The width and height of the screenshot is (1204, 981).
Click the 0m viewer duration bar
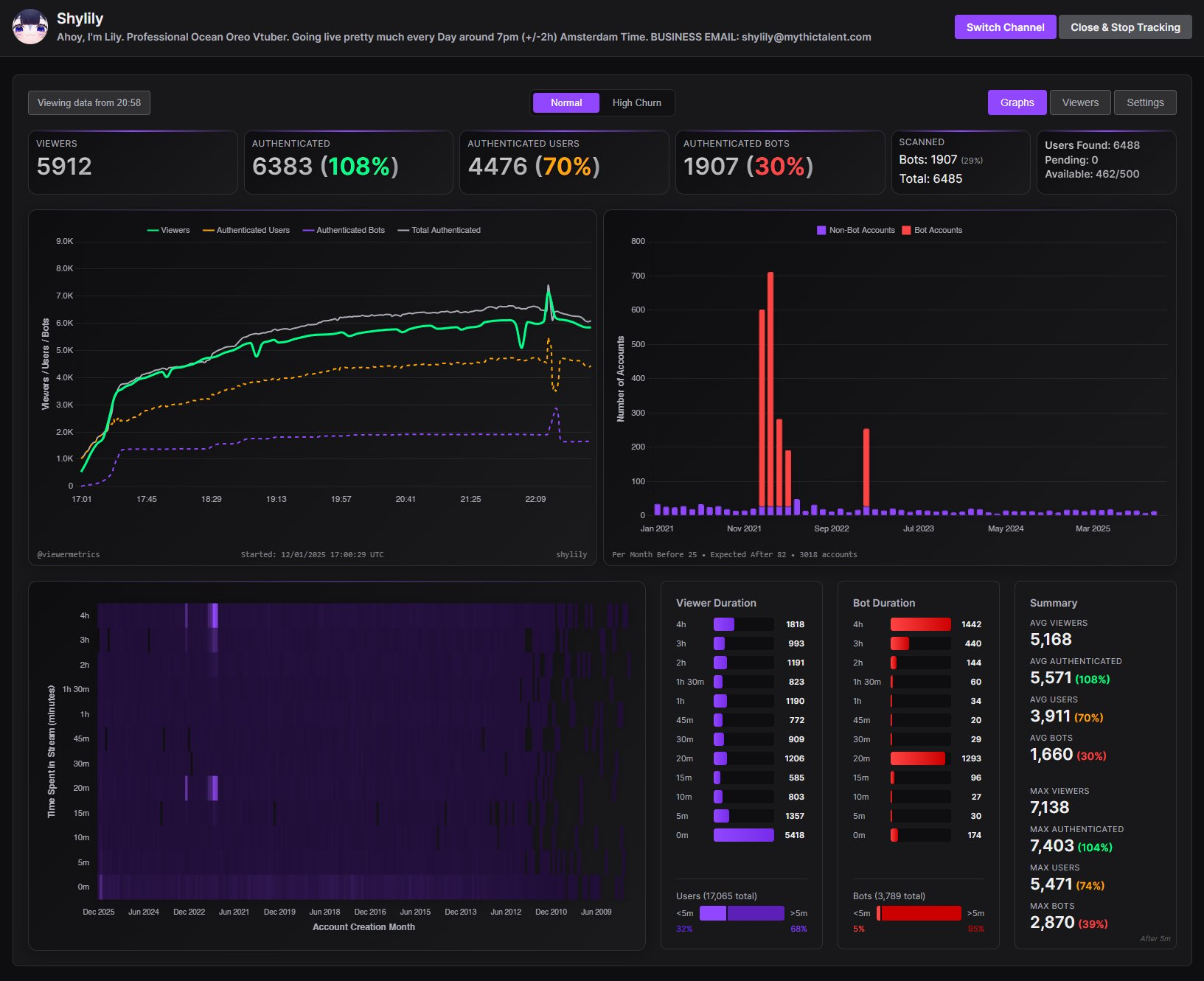744,835
